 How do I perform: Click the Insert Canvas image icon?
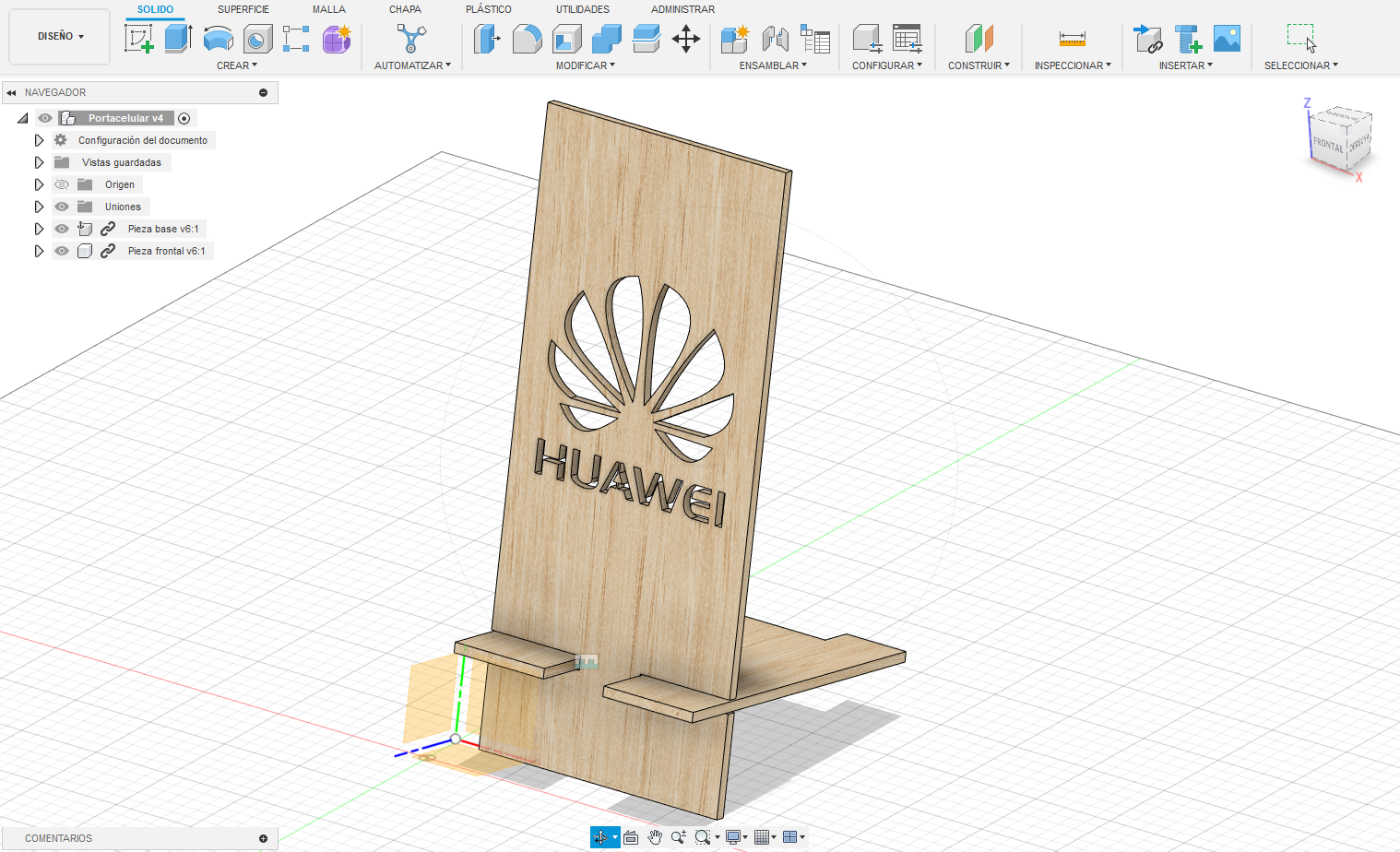pyautogui.click(x=1227, y=39)
